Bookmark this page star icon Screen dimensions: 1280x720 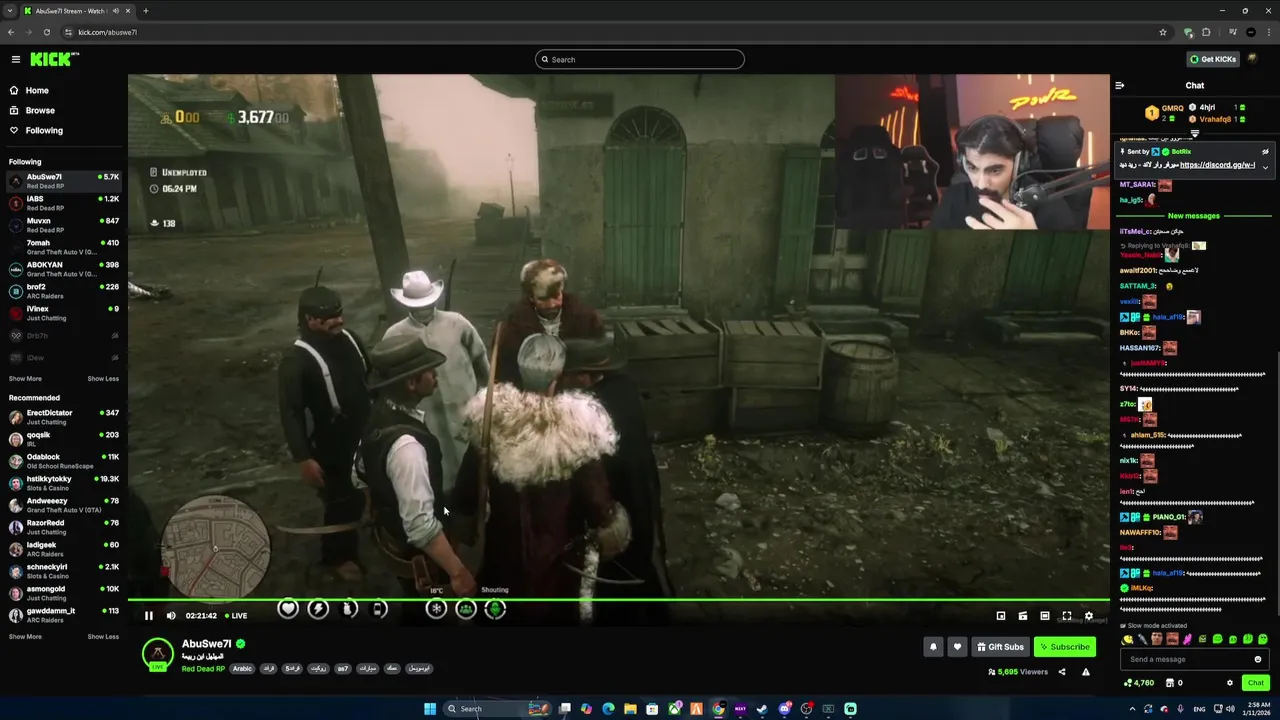point(1163,32)
